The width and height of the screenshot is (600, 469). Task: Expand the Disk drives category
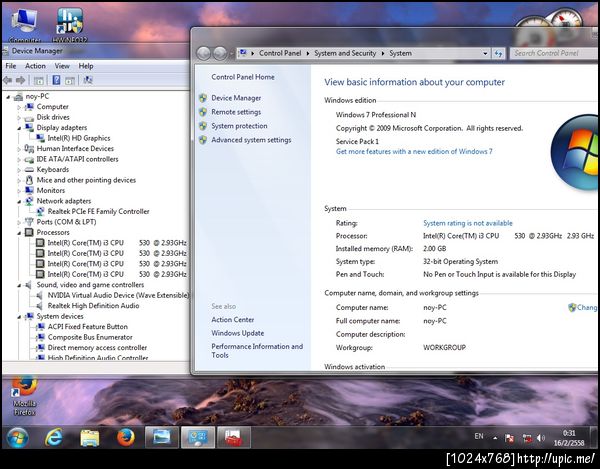click(19, 118)
